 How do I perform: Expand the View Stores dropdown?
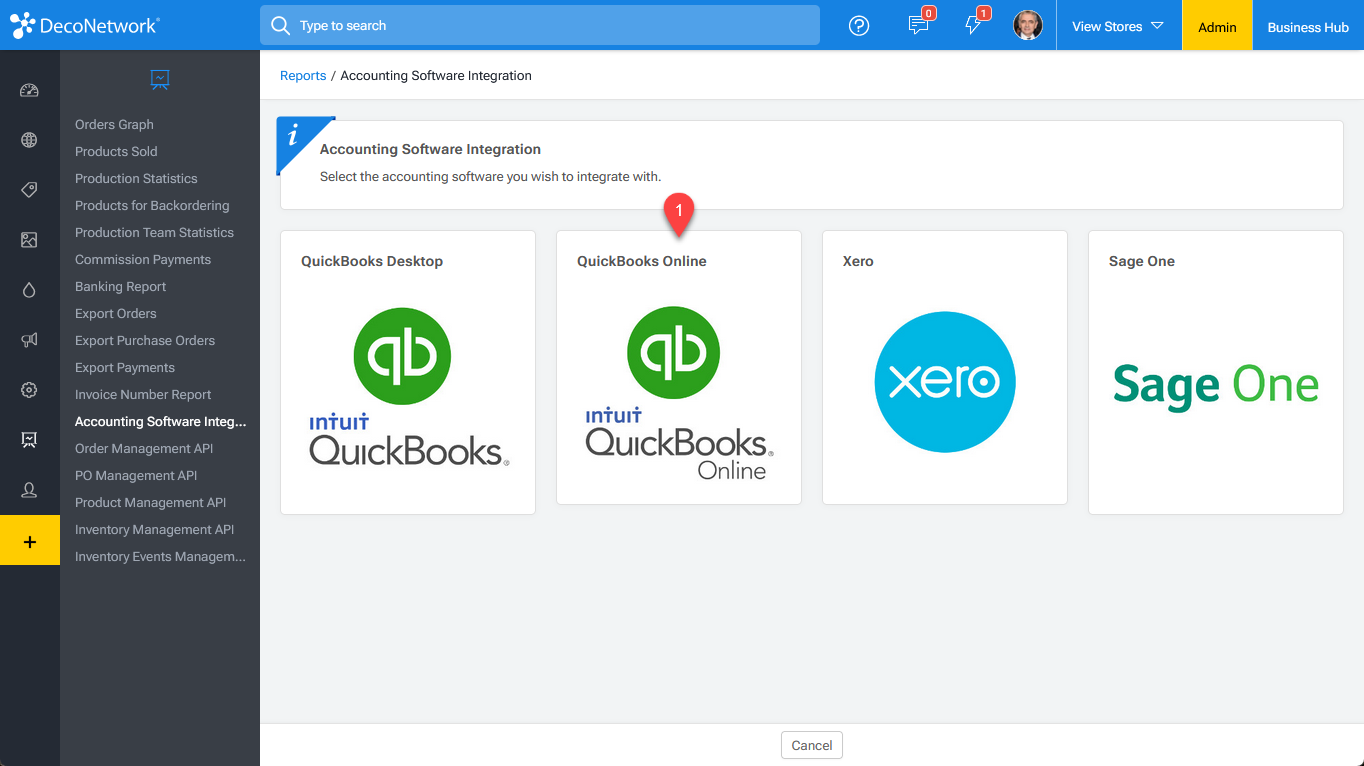(x=1118, y=26)
